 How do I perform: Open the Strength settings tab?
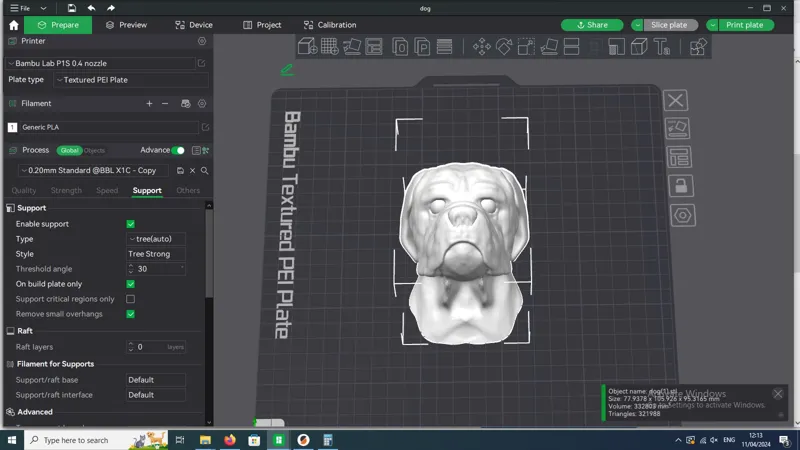click(x=66, y=190)
